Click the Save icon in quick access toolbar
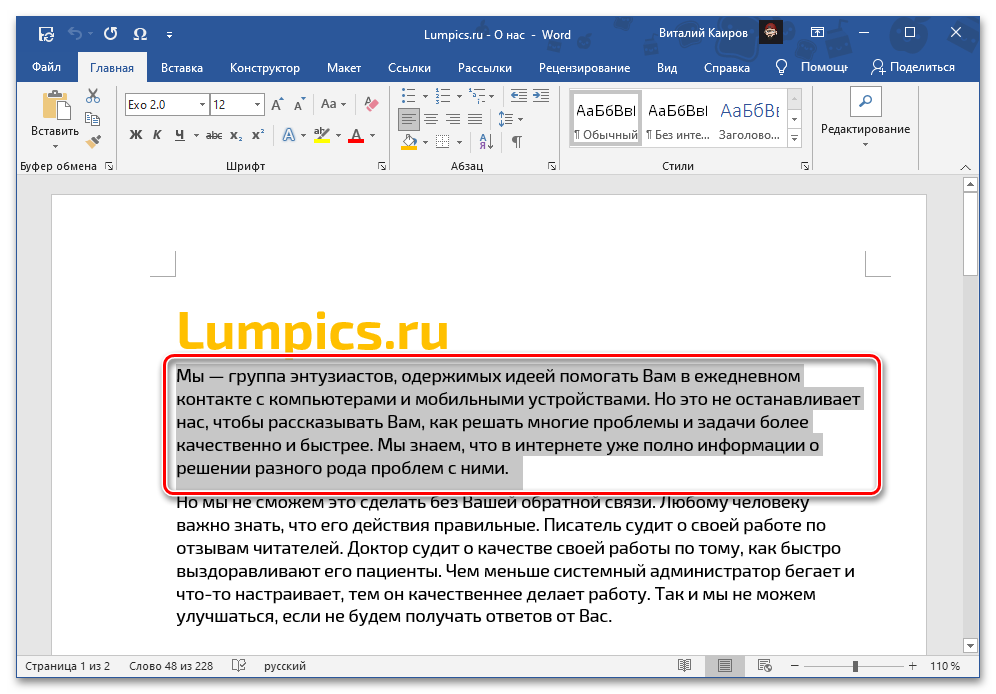The image size is (996, 694). coord(46,34)
